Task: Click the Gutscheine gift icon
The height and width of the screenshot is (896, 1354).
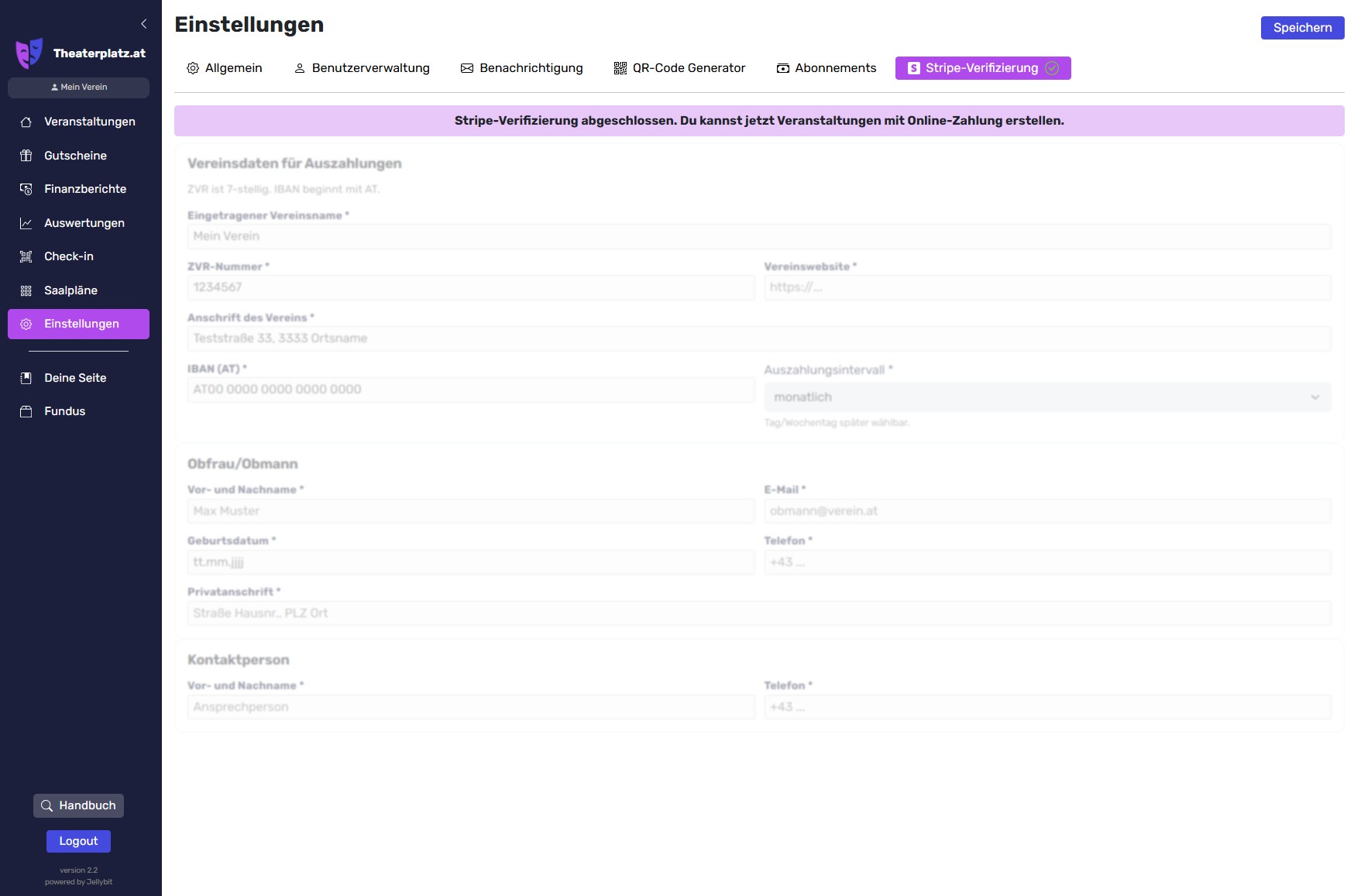Action: coord(26,156)
